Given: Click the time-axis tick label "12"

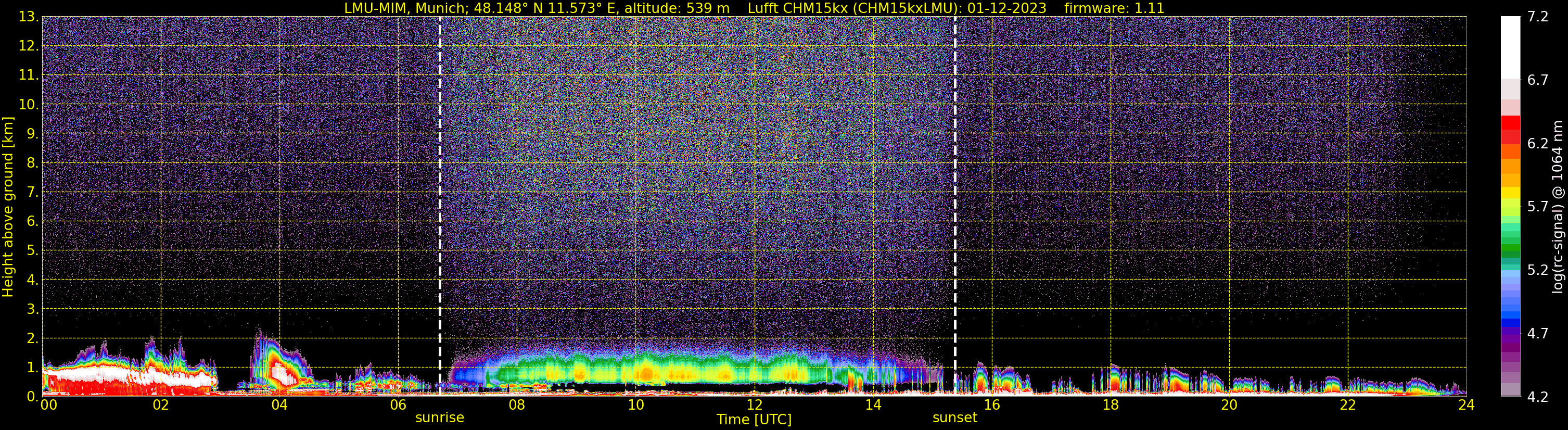Looking at the screenshot, I should [754, 405].
